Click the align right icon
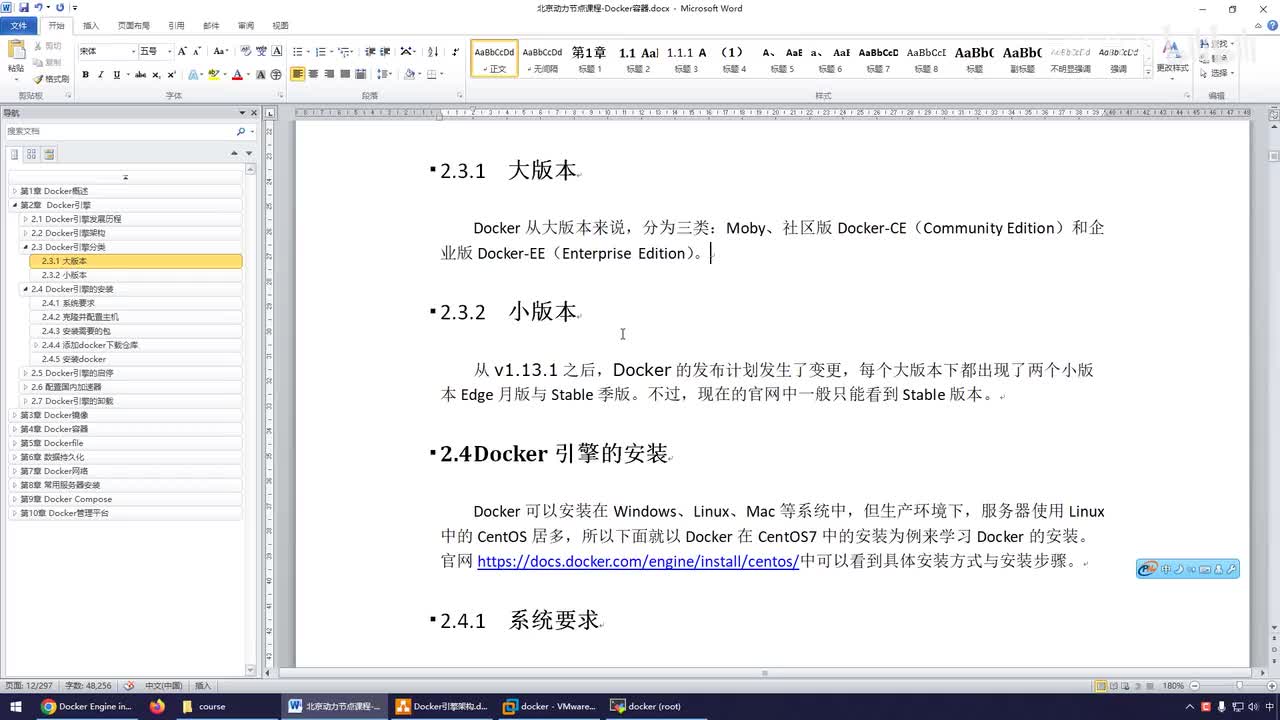Image resolution: width=1280 pixels, height=720 pixels. pos(329,74)
